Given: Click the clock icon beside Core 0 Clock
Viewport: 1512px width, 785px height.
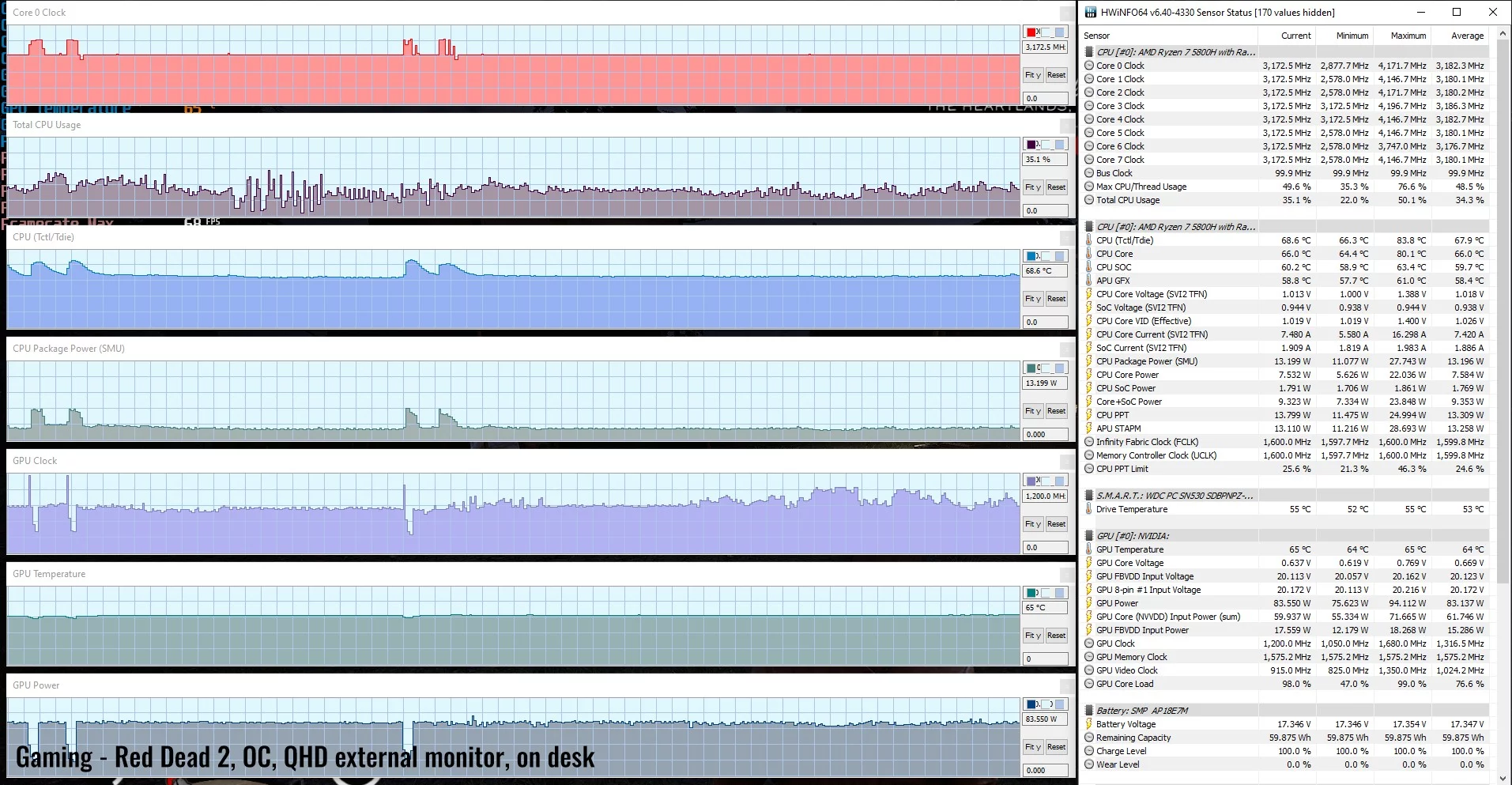Looking at the screenshot, I should [1089, 66].
